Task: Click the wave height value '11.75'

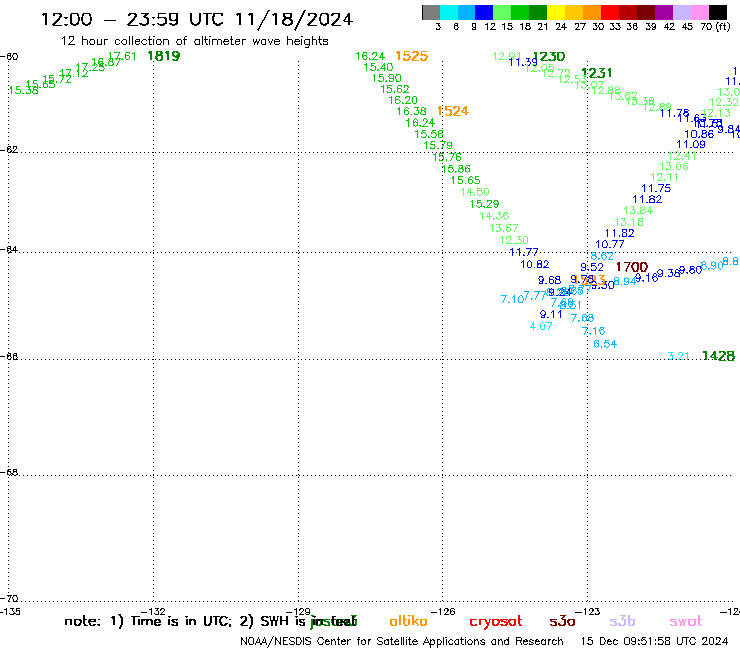Action: pos(656,188)
